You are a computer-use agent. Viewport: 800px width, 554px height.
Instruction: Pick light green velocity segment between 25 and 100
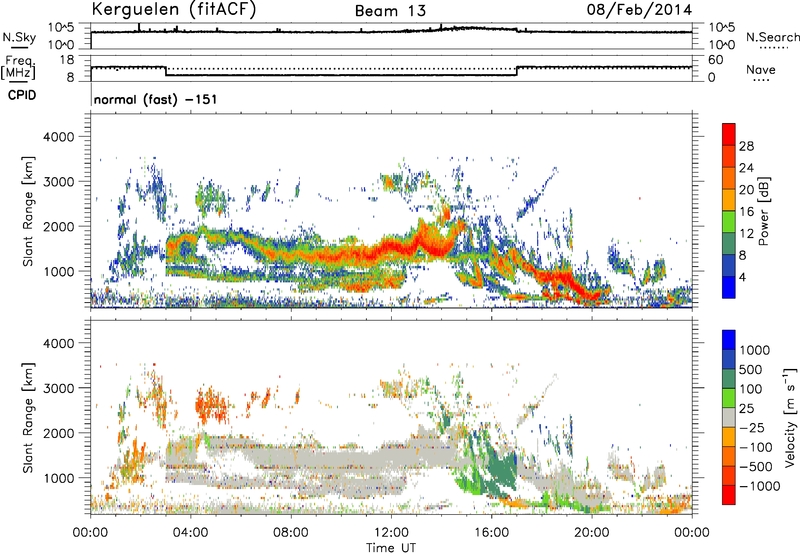click(729, 398)
